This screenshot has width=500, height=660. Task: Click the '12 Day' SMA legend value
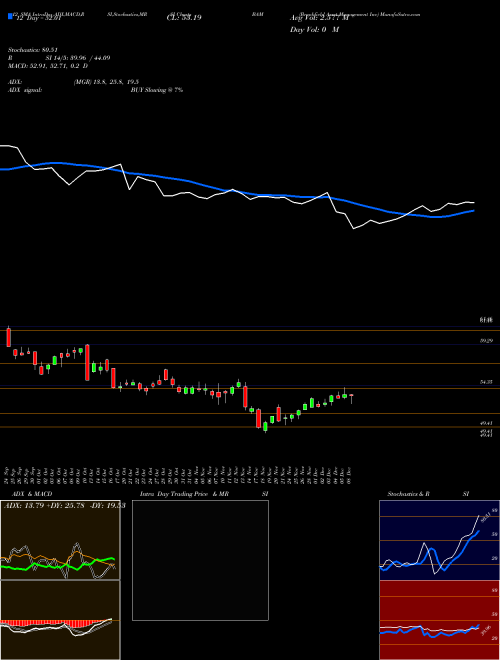38,18
